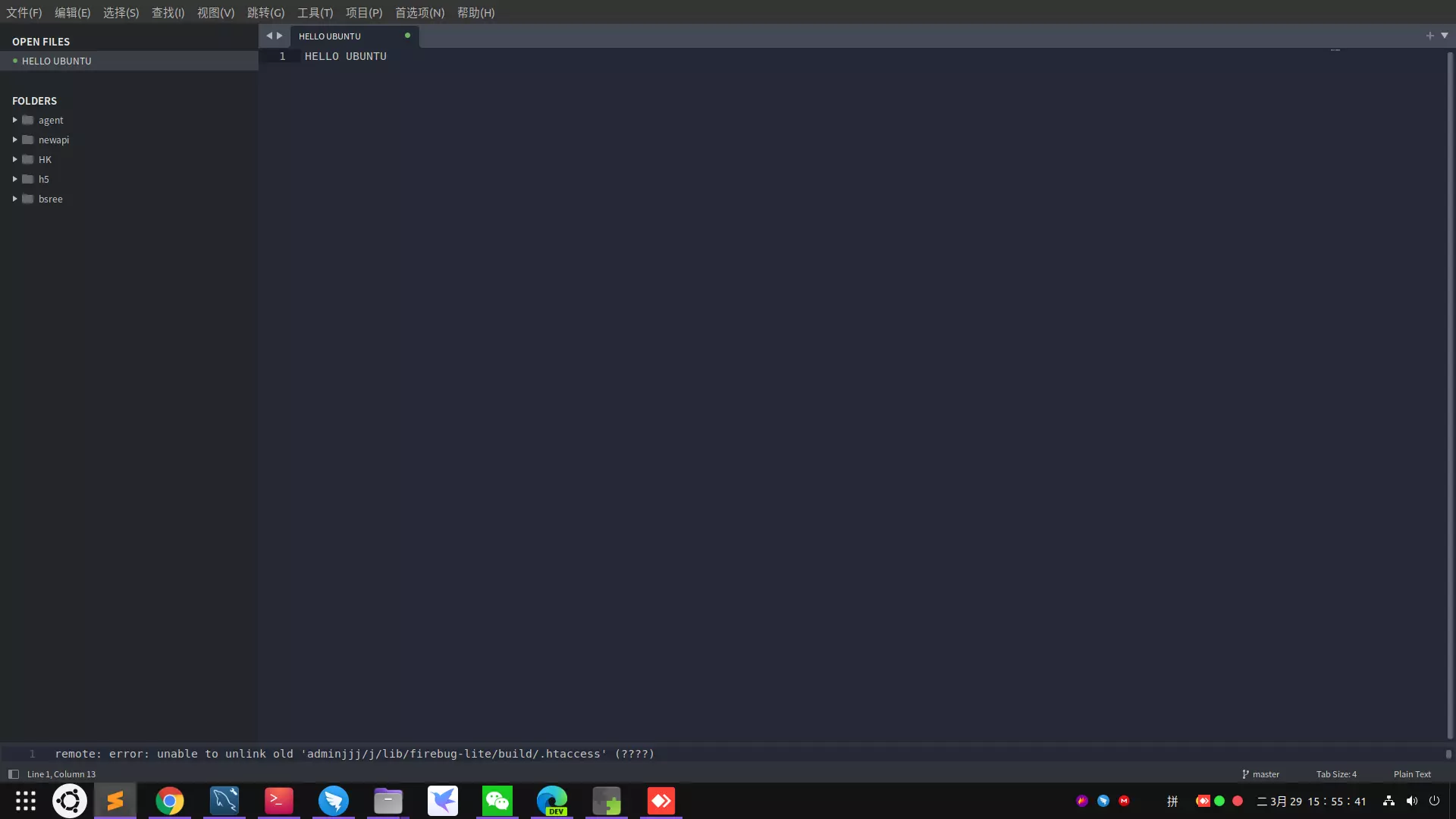The image size is (1456, 819).
Task: Open the puzzle-piece extension app in taskbar
Action: pyautogui.click(x=607, y=801)
